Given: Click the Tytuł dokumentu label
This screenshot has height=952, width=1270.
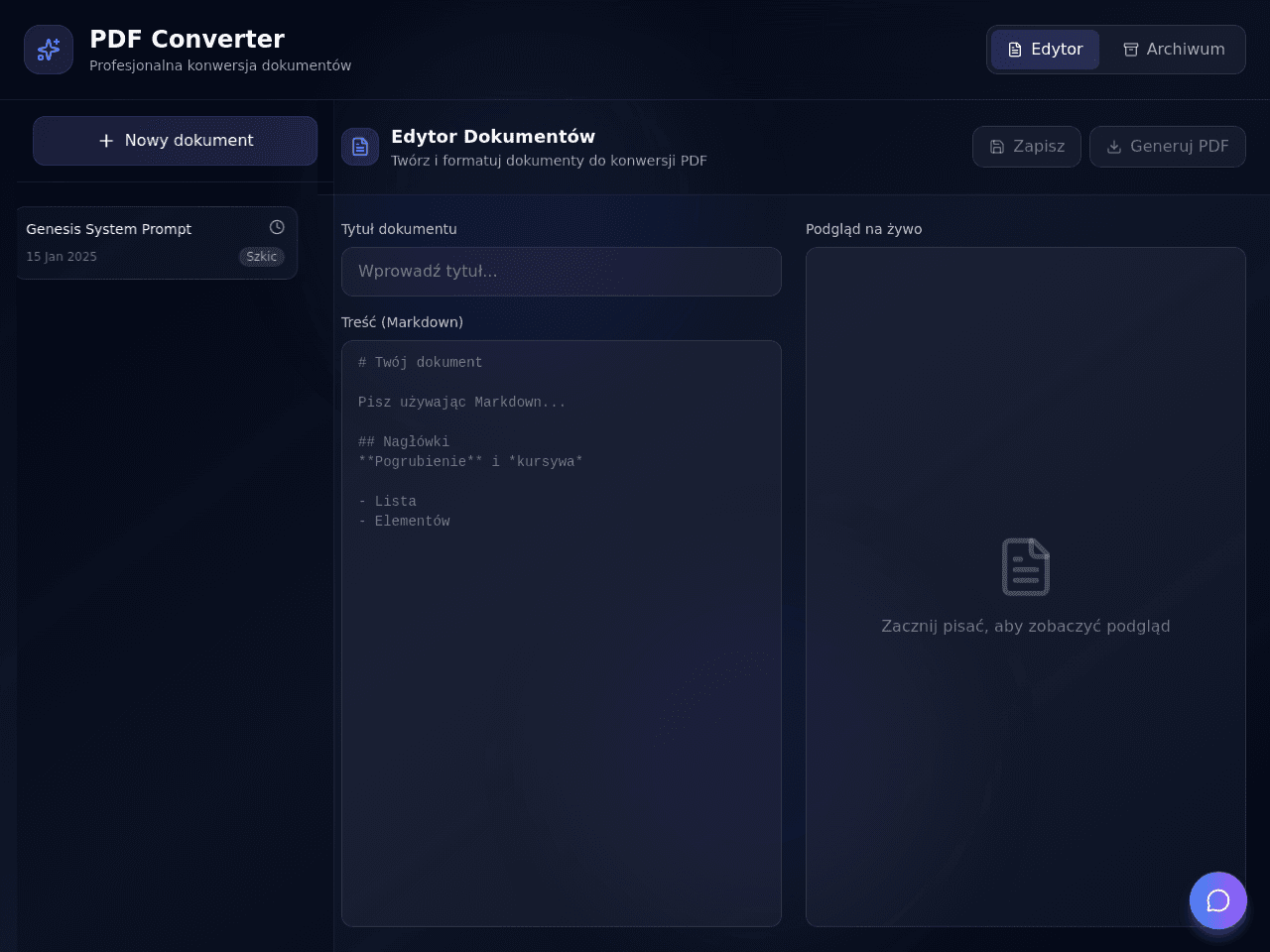Looking at the screenshot, I should coord(399,229).
